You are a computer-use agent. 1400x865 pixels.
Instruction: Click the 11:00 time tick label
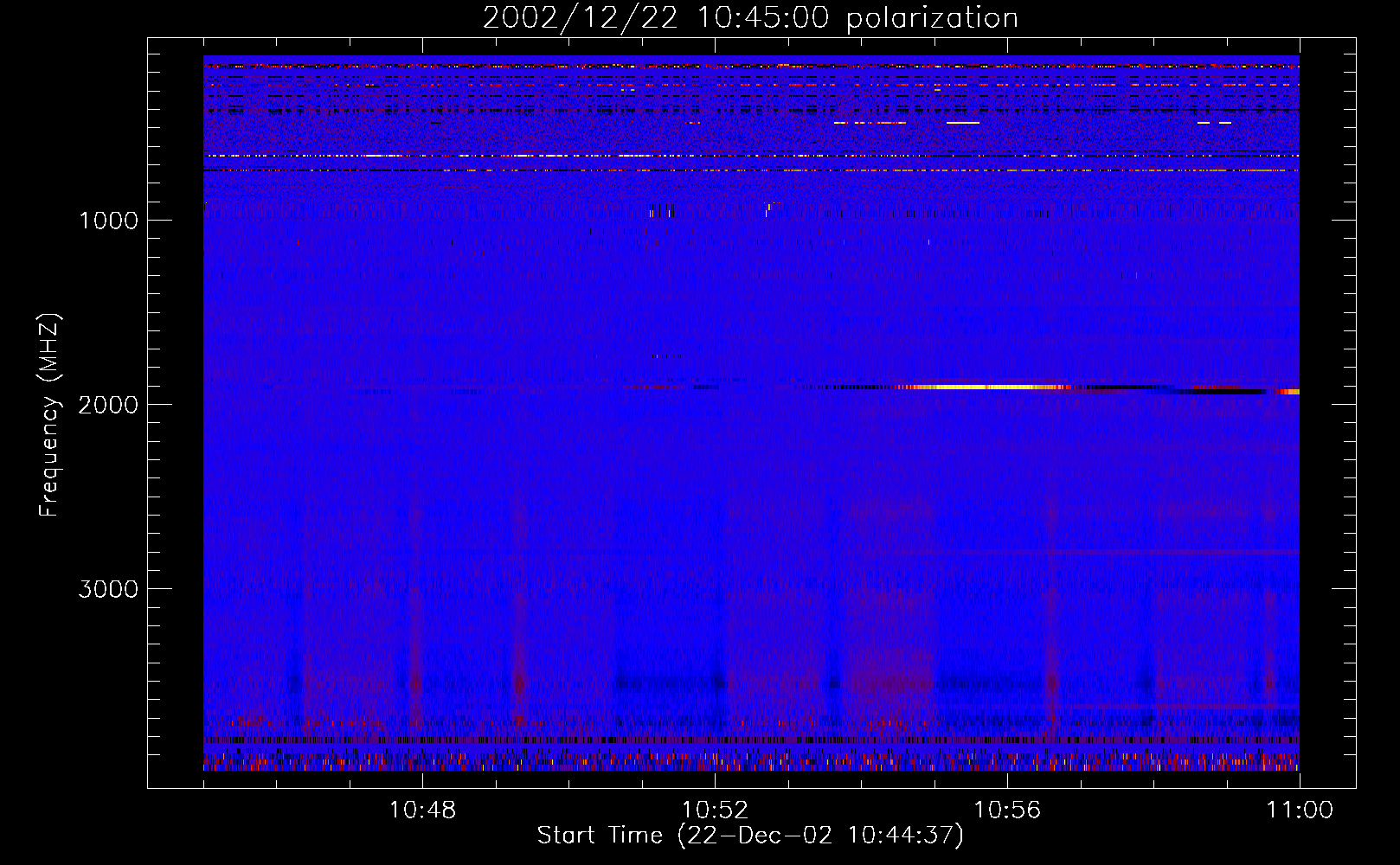[1300, 811]
